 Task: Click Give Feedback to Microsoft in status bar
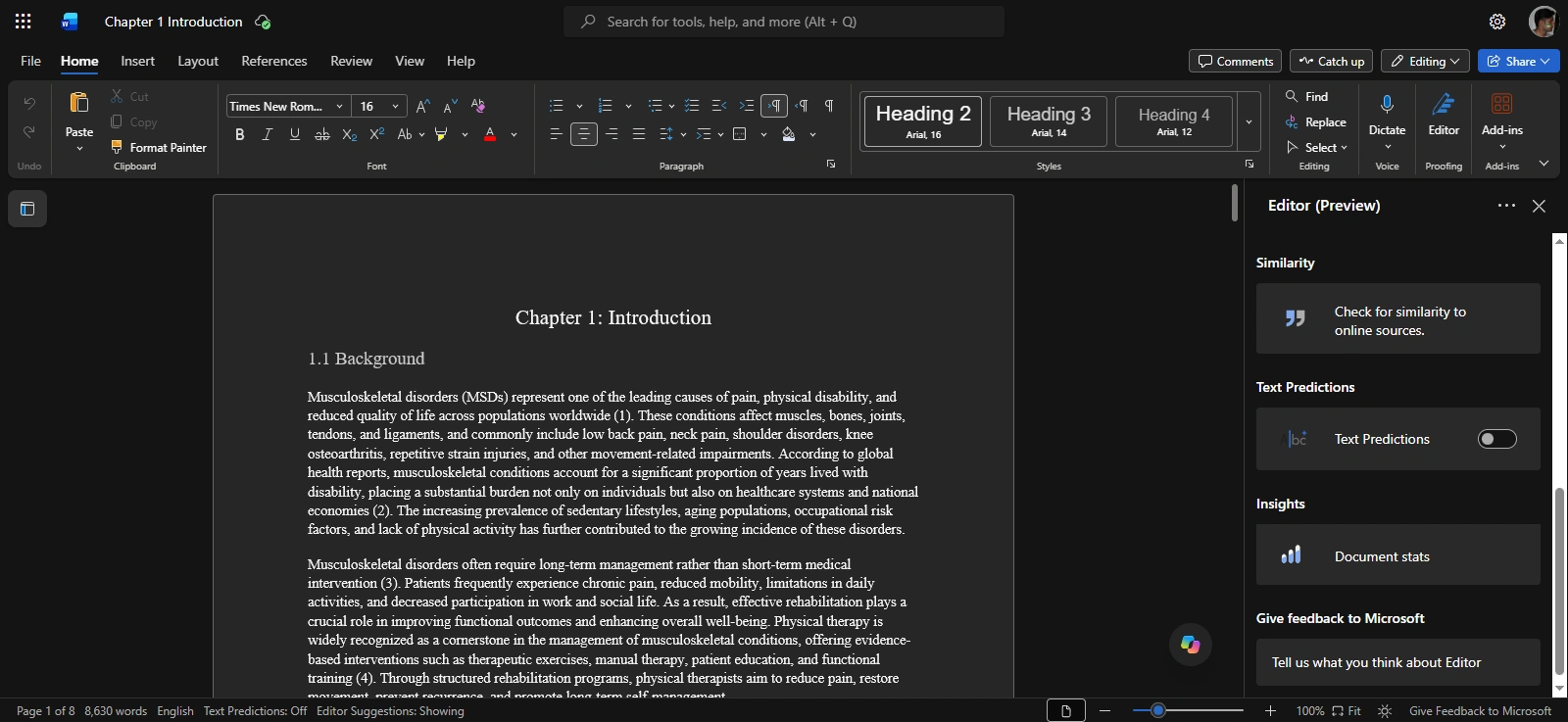(1480, 711)
